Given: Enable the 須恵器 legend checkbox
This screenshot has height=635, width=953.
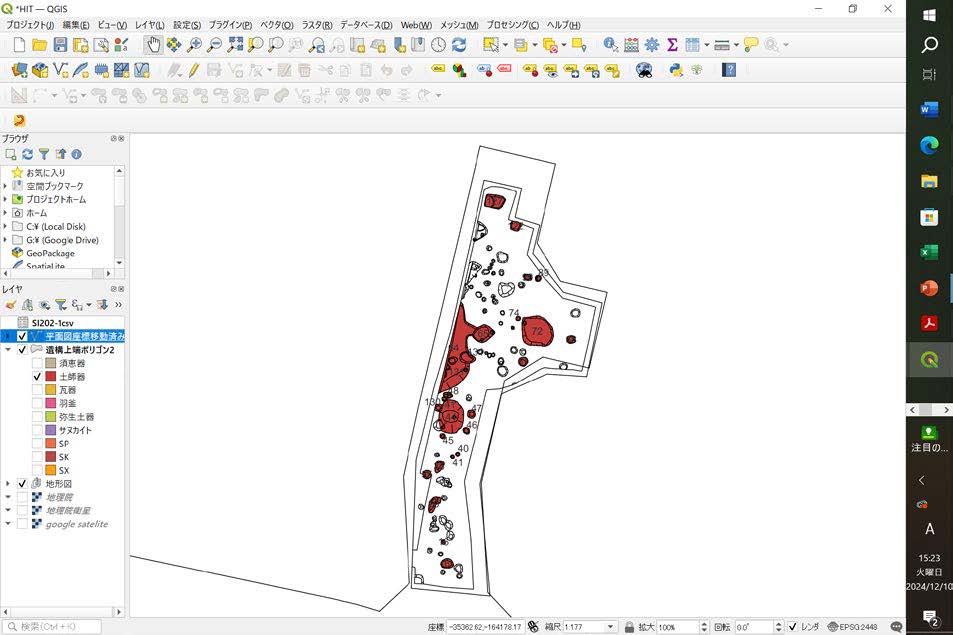Looking at the screenshot, I should (x=37, y=364).
